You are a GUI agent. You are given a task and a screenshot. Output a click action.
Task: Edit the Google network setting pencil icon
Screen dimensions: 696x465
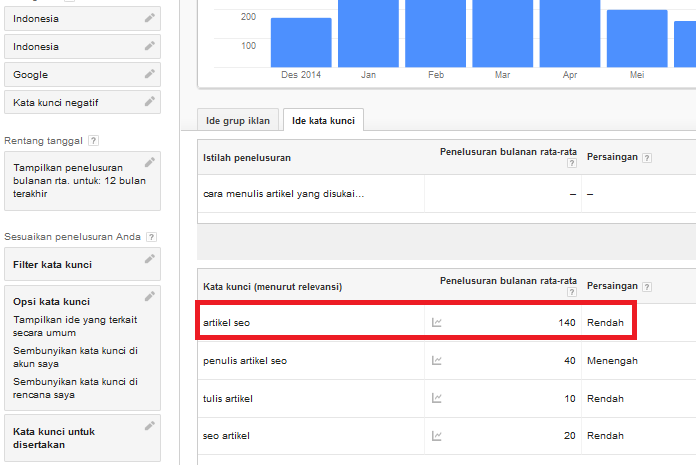tap(150, 74)
